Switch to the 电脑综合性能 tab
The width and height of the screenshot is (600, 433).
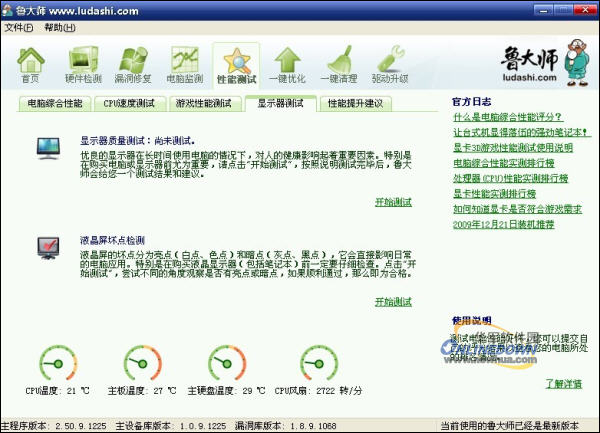tap(55, 103)
